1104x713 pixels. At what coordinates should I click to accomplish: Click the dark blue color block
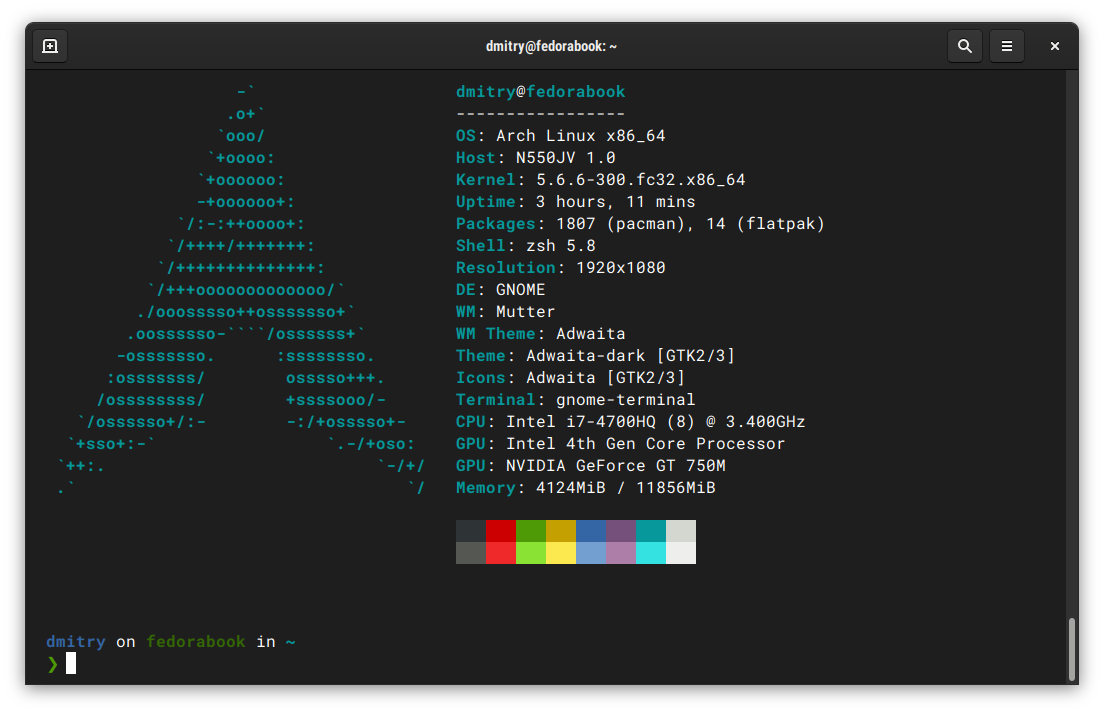click(x=591, y=531)
